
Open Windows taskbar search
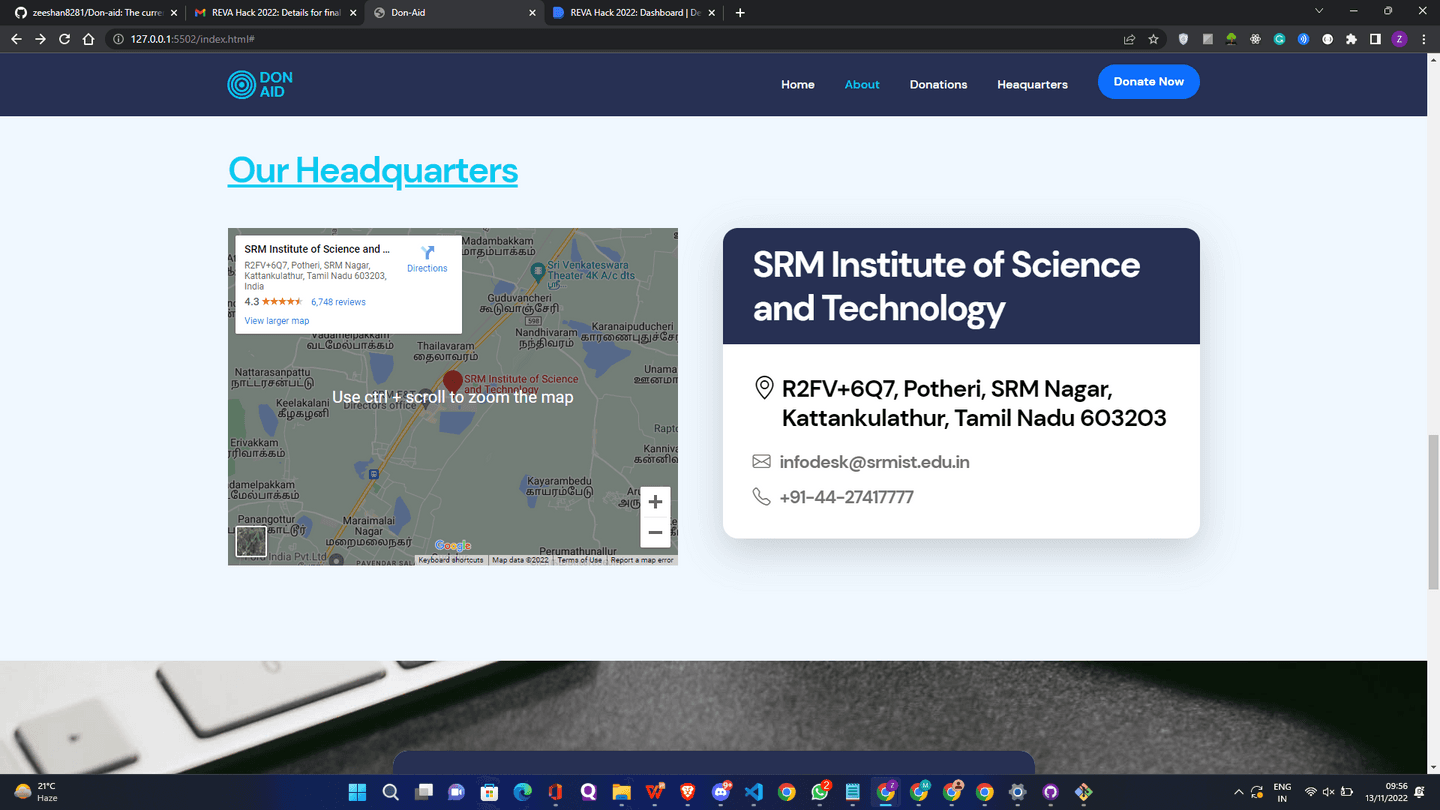(390, 792)
